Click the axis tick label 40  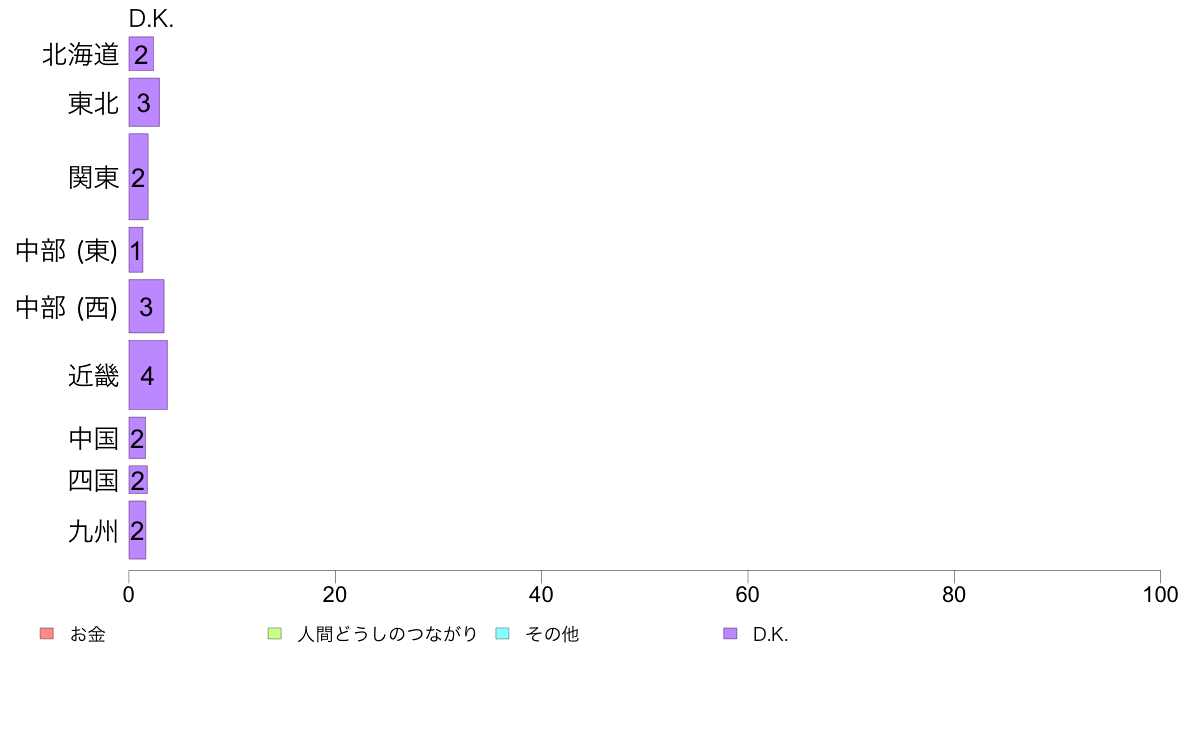coord(541,594)
